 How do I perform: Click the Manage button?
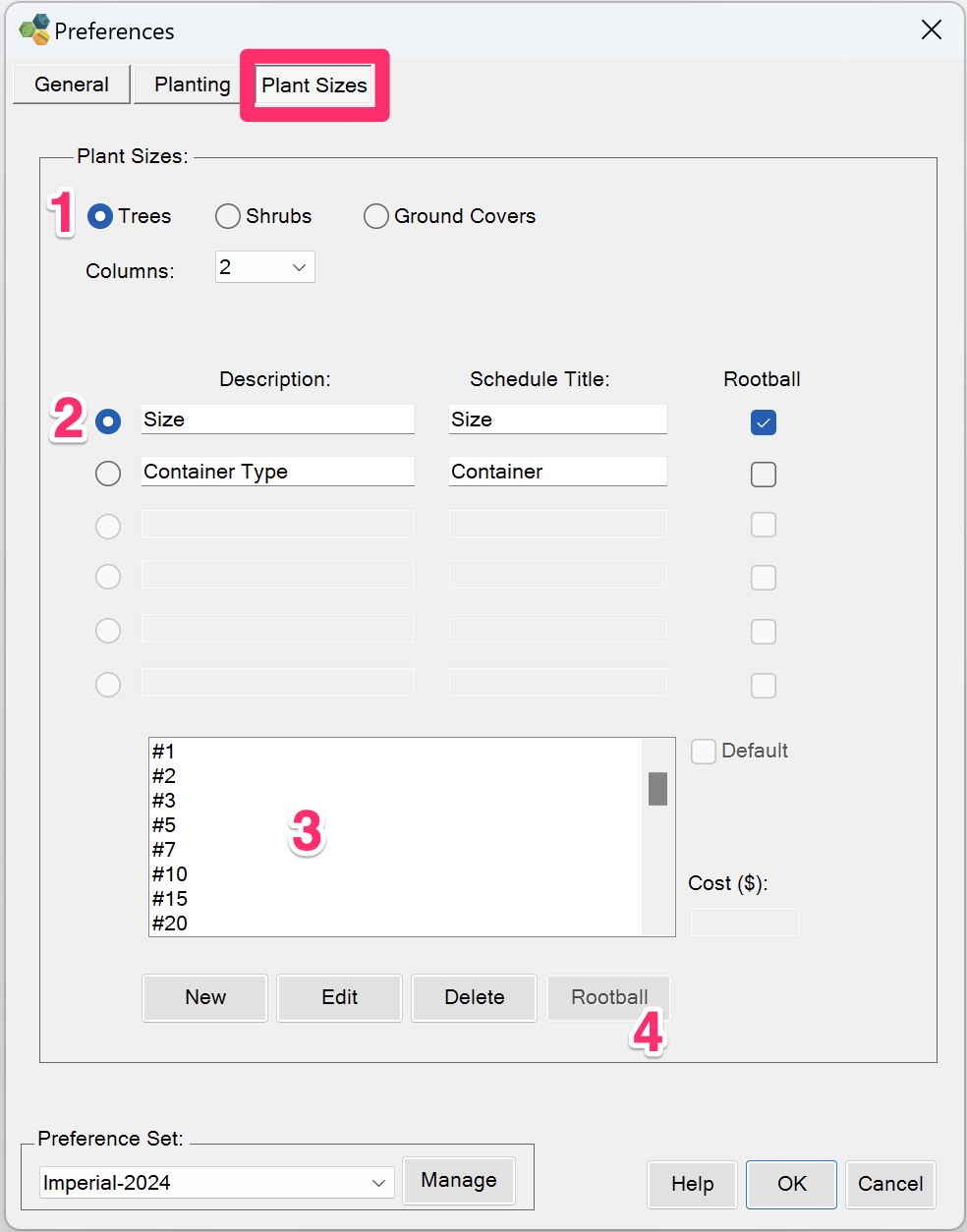point(459,1180)
